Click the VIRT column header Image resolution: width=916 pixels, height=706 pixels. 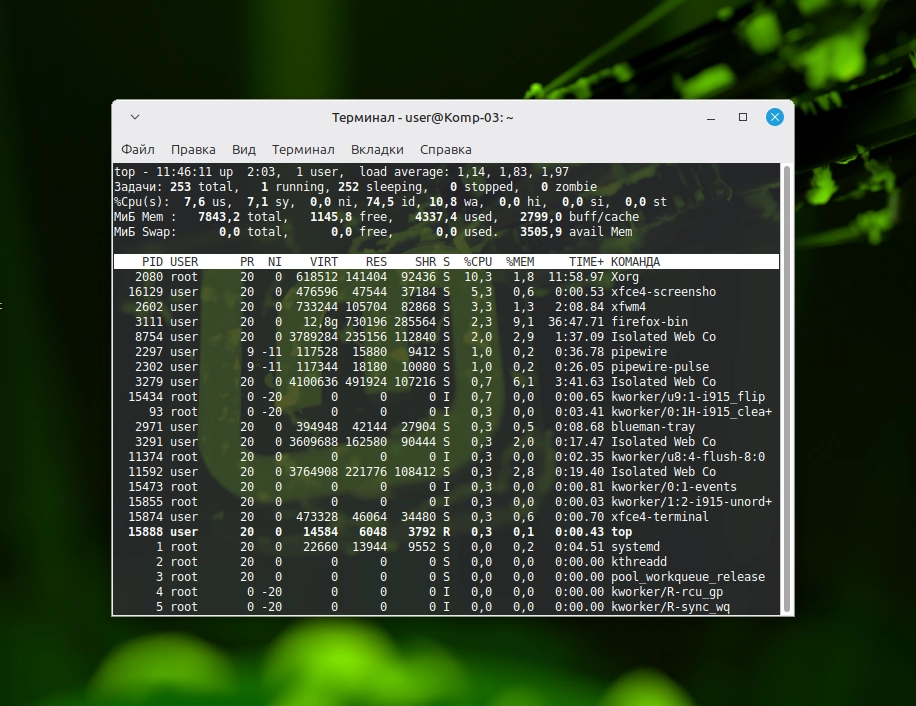[324, 262]
